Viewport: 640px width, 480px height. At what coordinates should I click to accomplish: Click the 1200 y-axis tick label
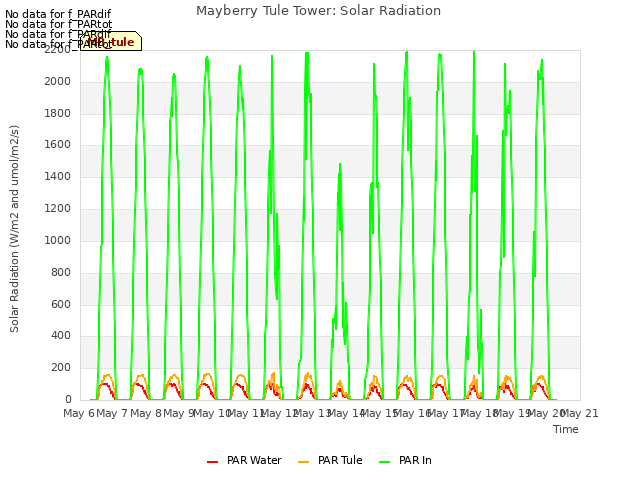[x=58, y=209]
